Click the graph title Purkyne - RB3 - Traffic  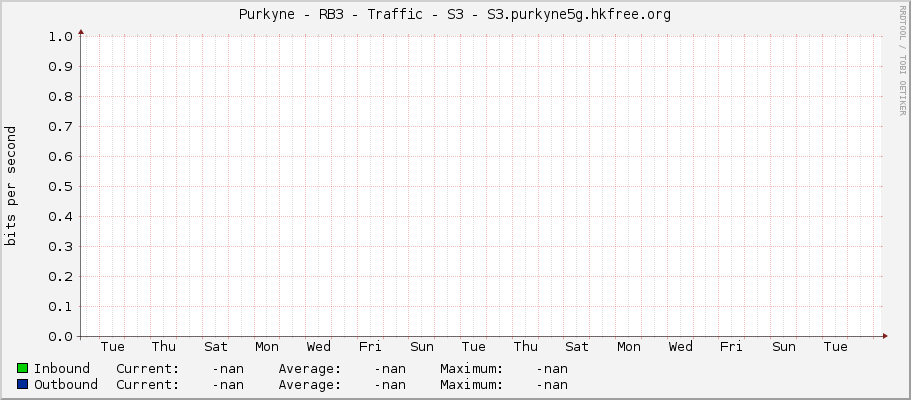(454, 15)
